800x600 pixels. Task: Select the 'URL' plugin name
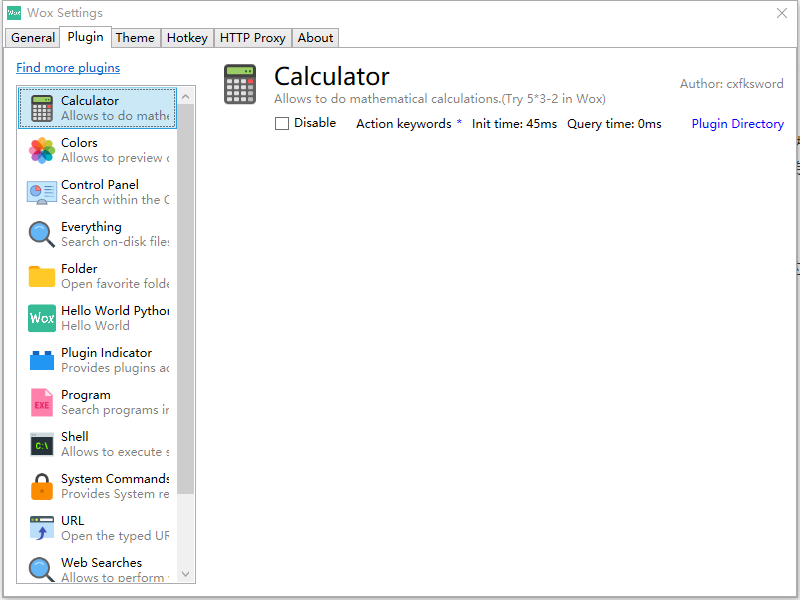click(72, 521)
